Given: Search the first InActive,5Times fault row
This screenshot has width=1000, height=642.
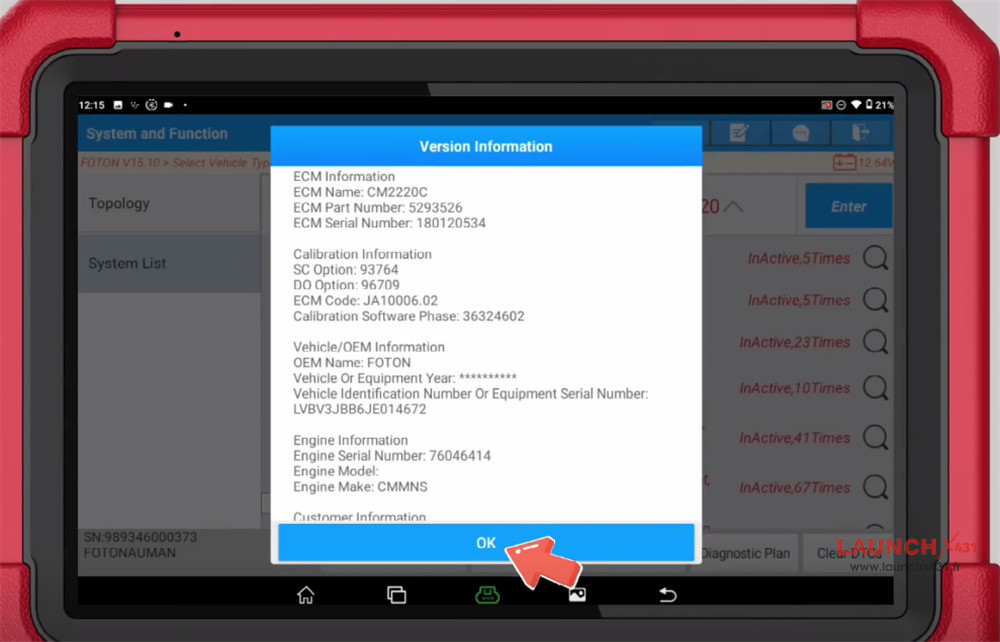Looking at the screenshot, I should 875,258.
